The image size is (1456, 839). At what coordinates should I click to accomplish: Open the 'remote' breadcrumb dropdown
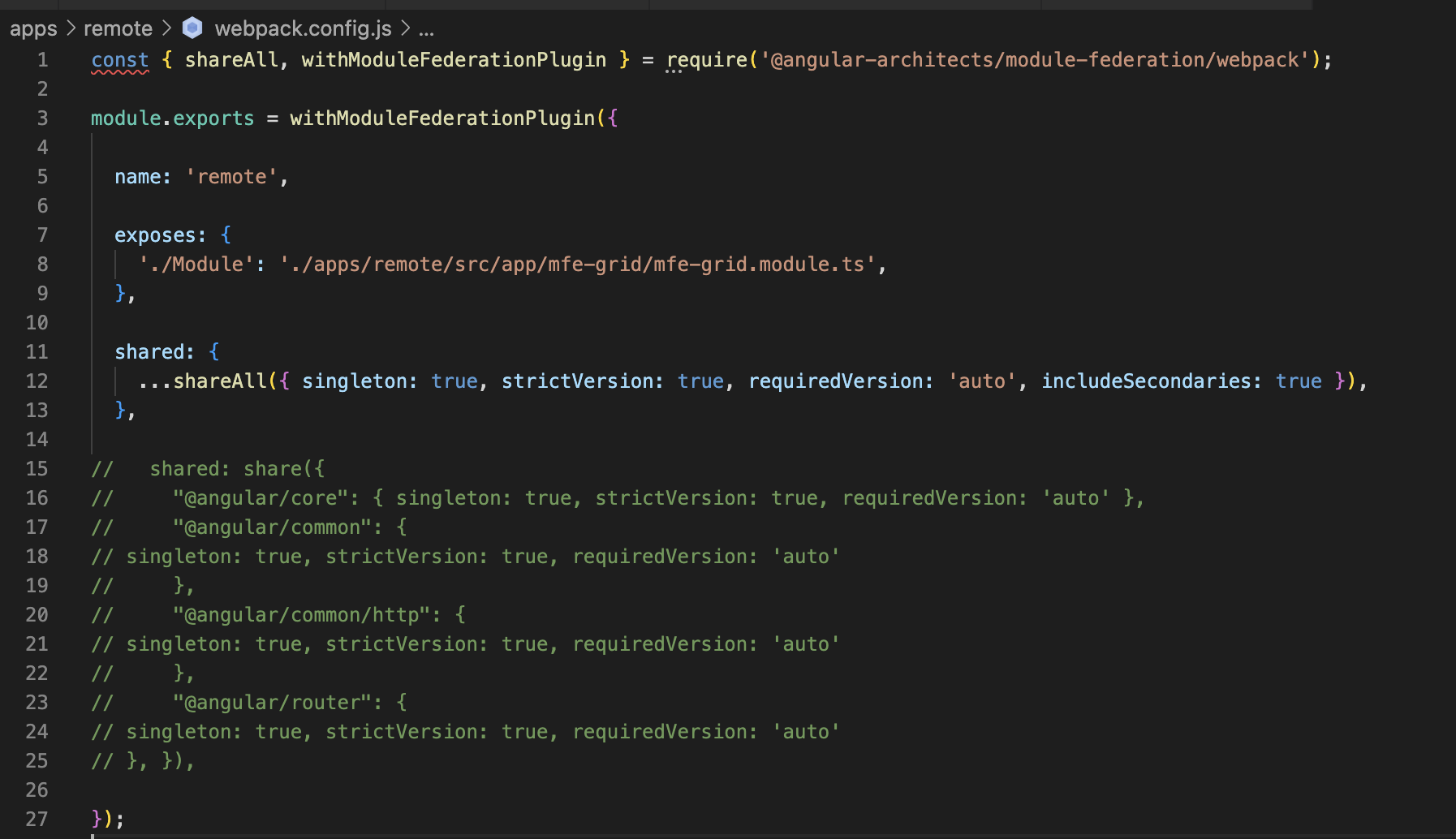click(118, 28)
